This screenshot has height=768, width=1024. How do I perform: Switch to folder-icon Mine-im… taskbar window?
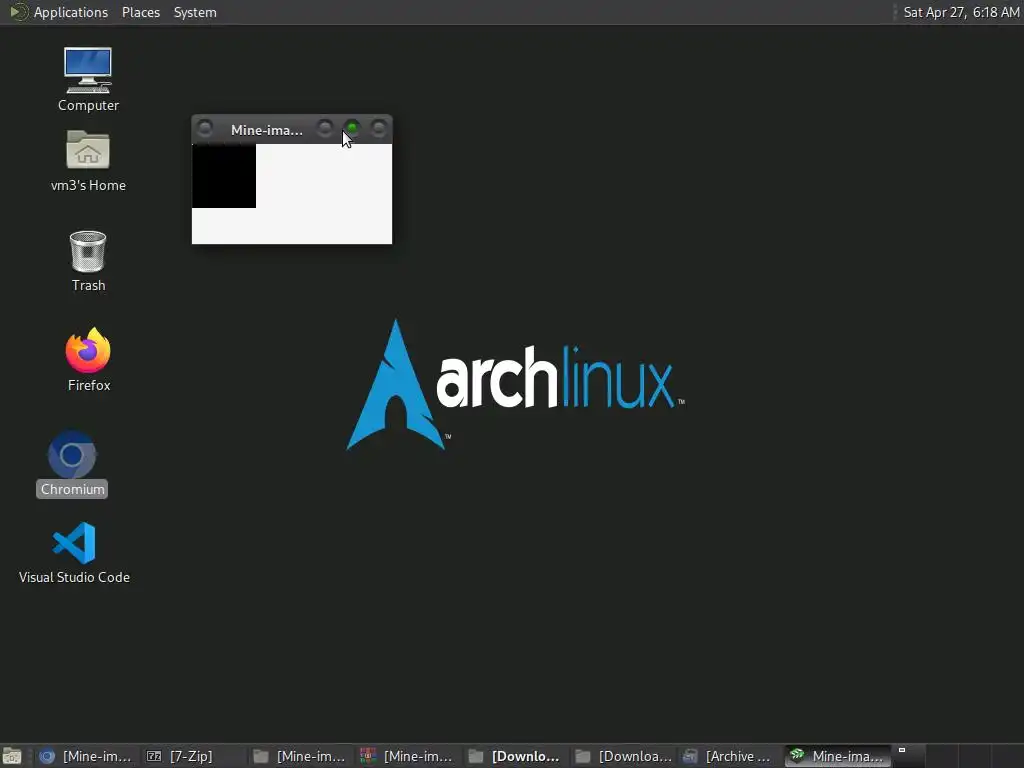(299, 756)
